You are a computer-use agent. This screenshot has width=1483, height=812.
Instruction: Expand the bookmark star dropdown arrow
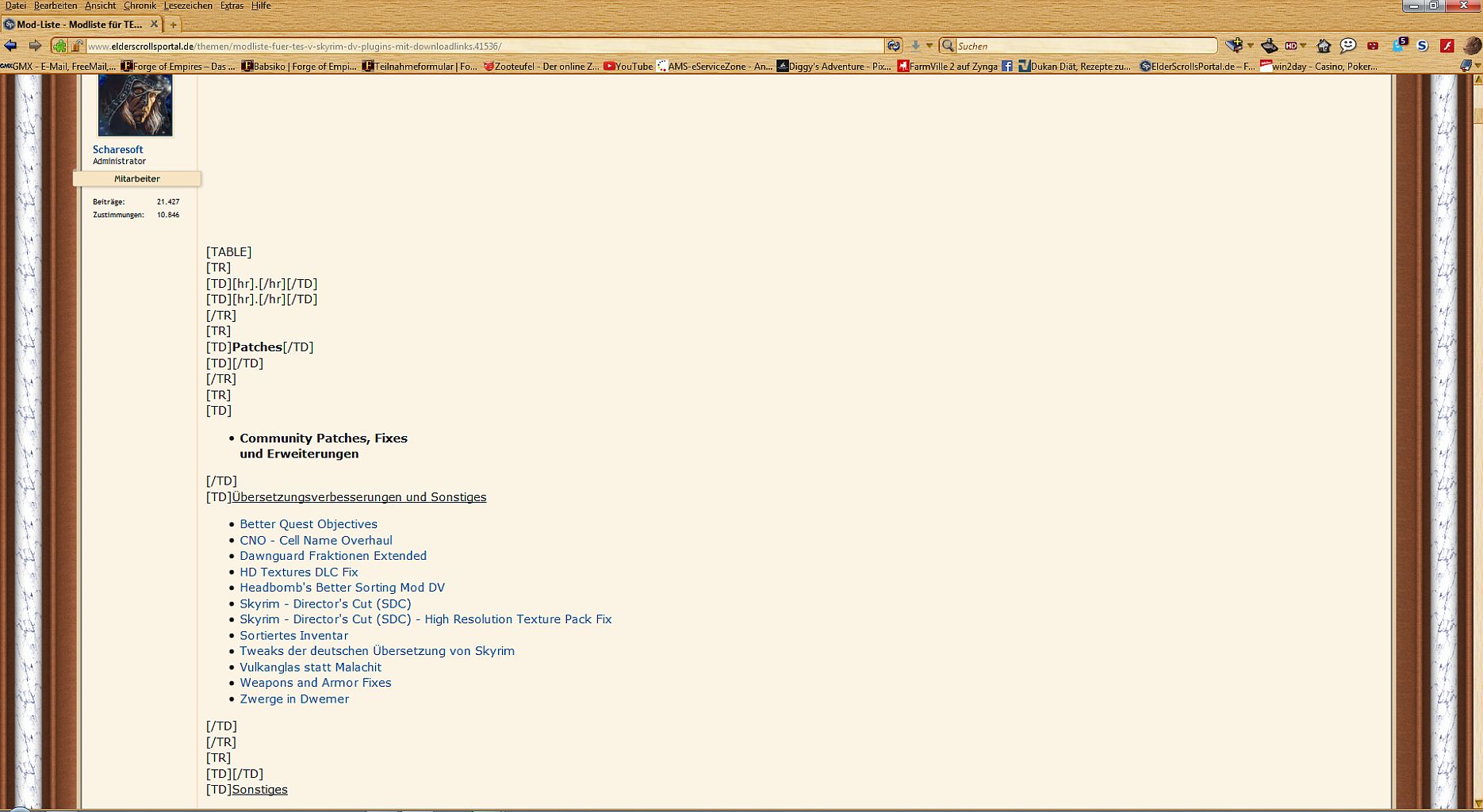pos(1251,46)
